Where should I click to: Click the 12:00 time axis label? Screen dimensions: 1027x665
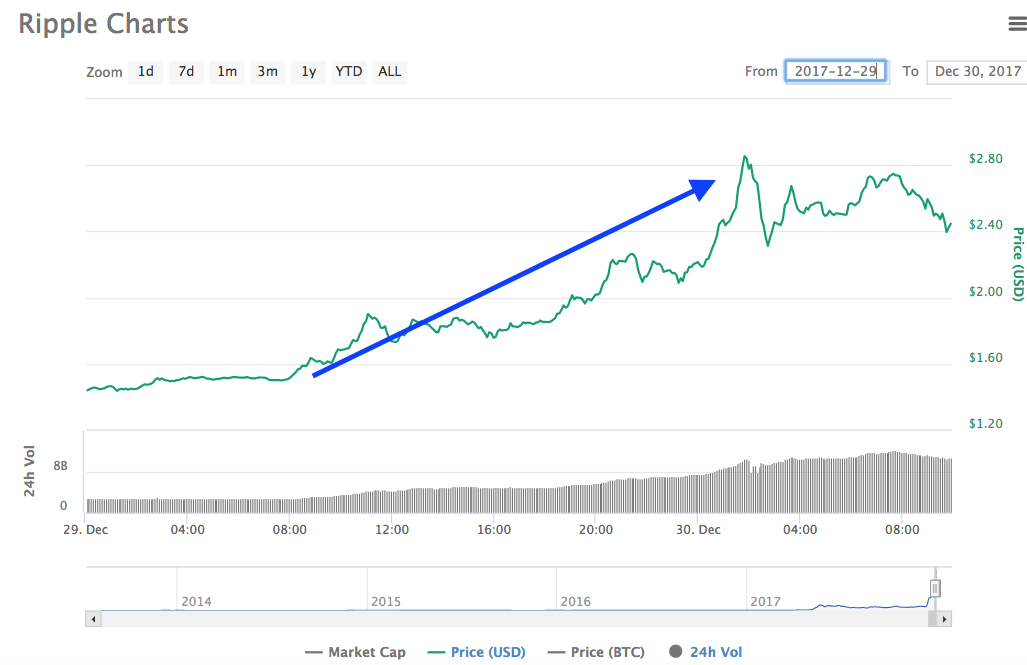(392, 529)
